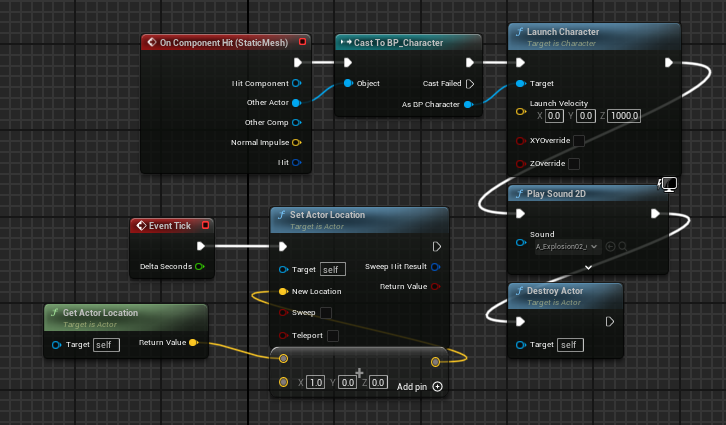Click the Play Sound 2D Sound pin
The height and width of the screenshot is (425, 726).
click(520, 243)
